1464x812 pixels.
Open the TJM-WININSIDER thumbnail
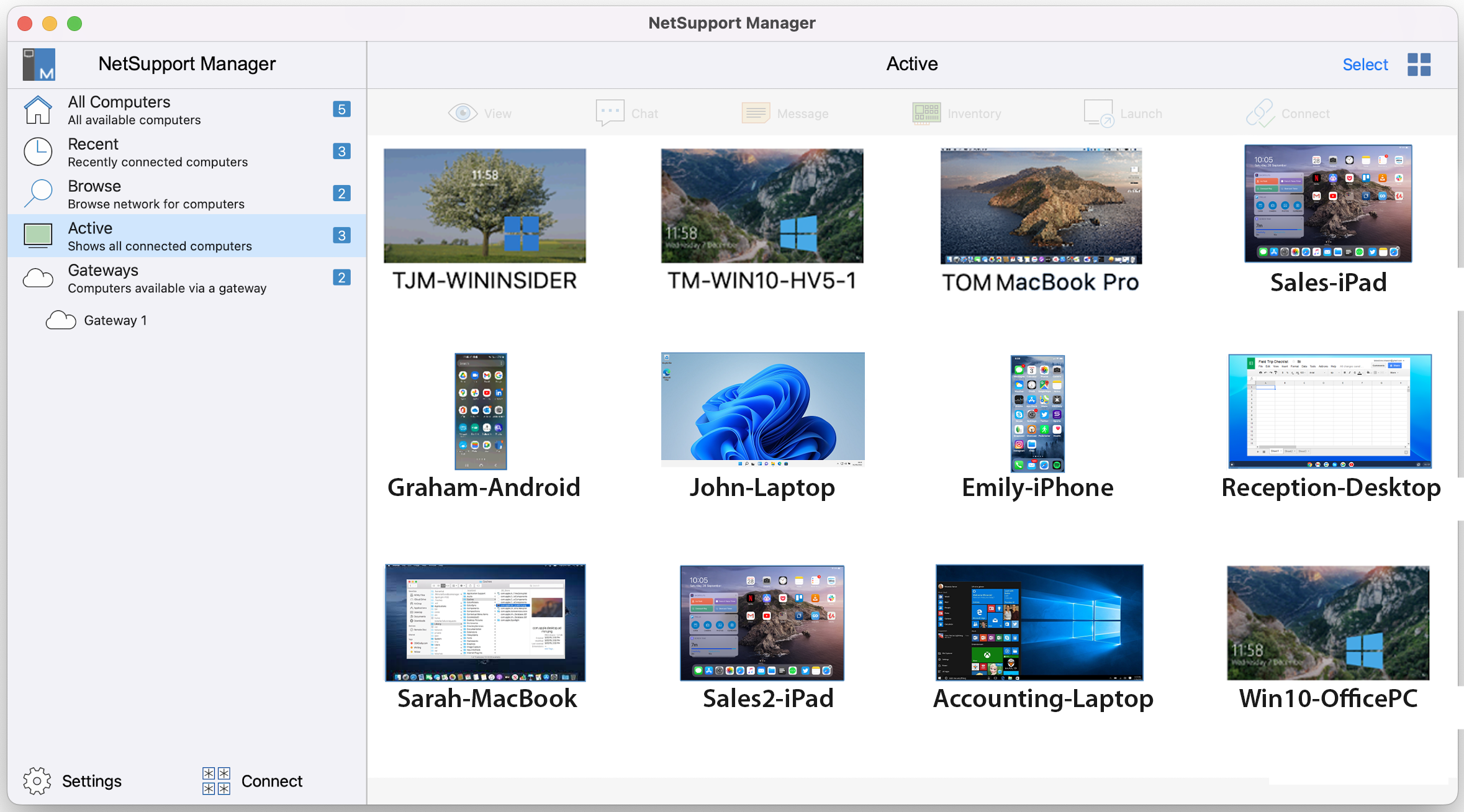[x=484, y=205]
